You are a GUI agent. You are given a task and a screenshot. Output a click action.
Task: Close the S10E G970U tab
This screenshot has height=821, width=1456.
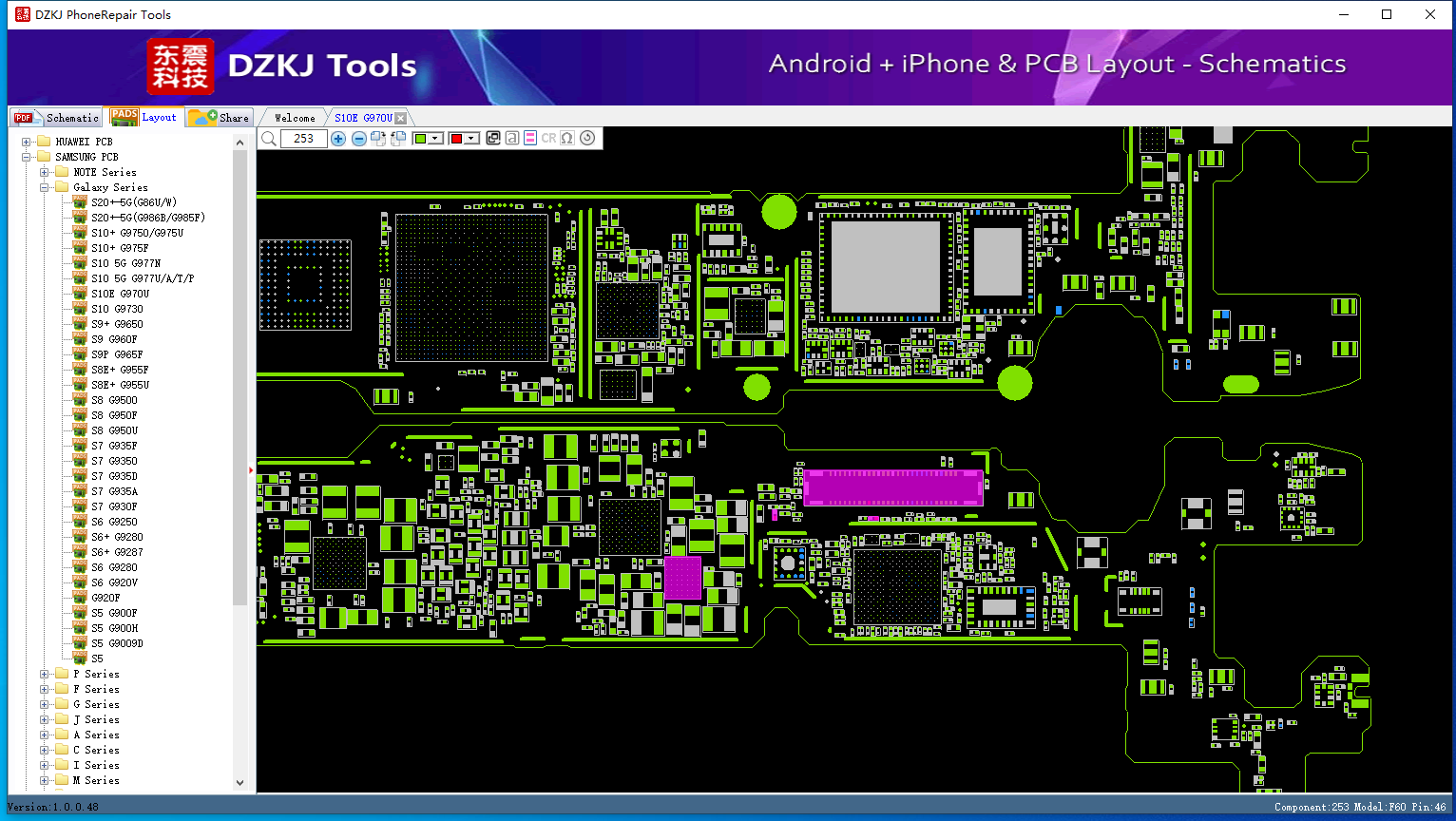[x=401, y=118]
